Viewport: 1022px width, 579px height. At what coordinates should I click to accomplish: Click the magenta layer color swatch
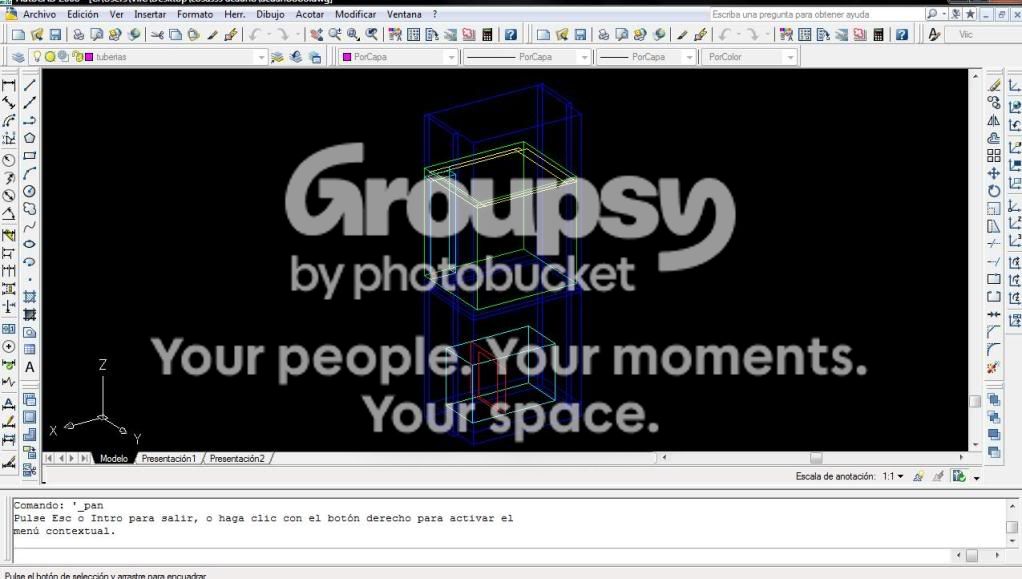[89, 57]
